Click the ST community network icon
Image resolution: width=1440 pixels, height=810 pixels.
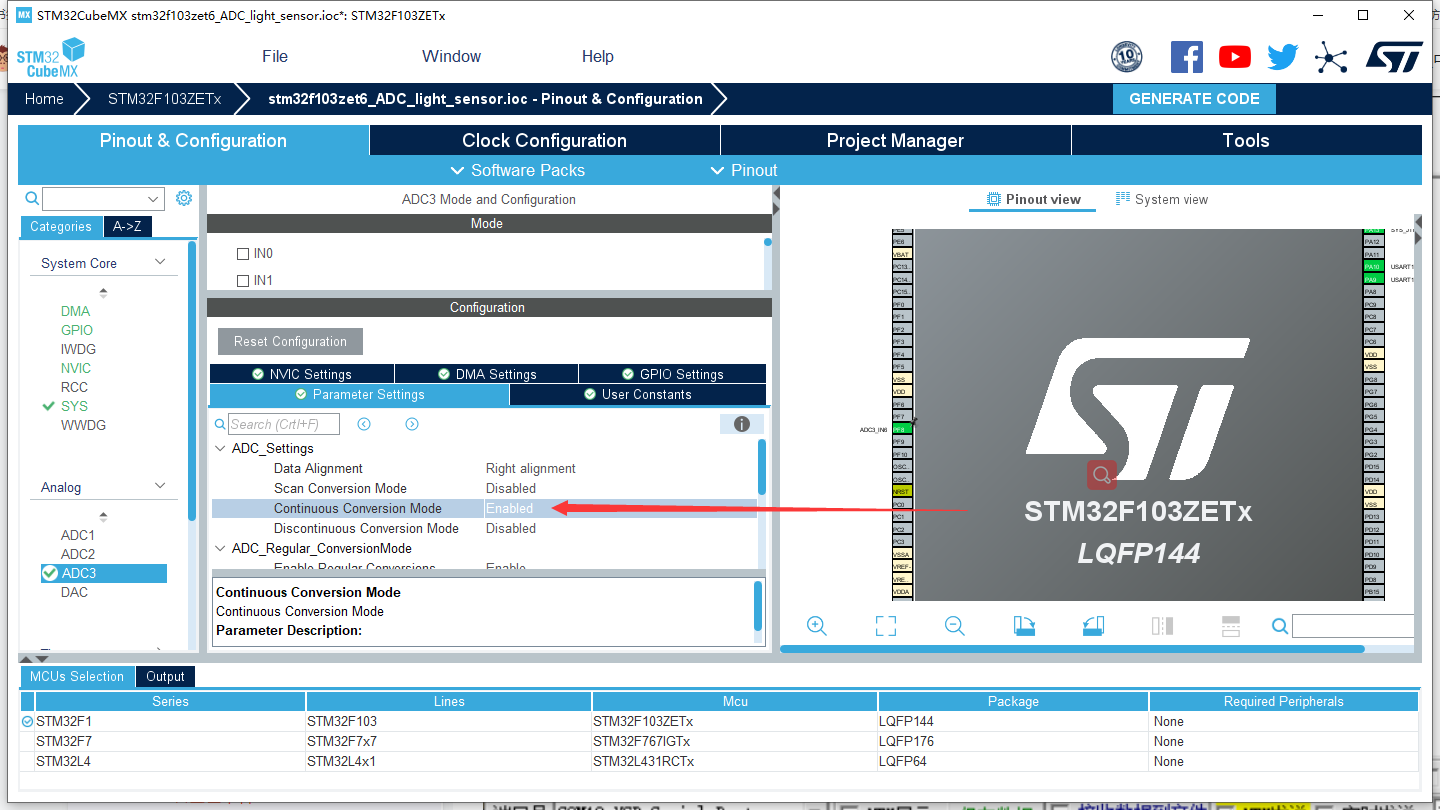1331,57
